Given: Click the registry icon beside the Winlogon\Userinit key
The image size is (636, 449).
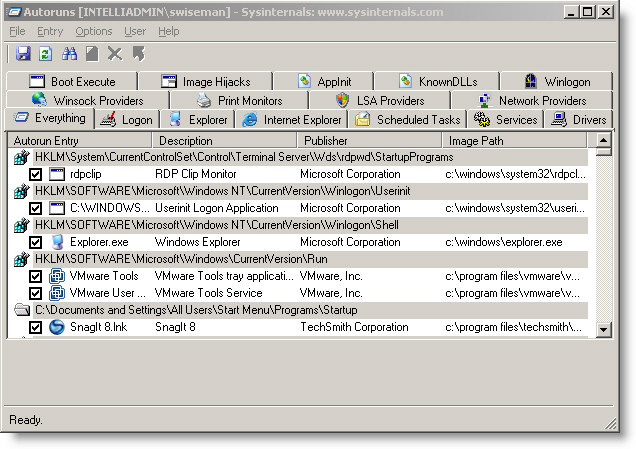Looking at the screenshot, I should click(x=22, y=191).
